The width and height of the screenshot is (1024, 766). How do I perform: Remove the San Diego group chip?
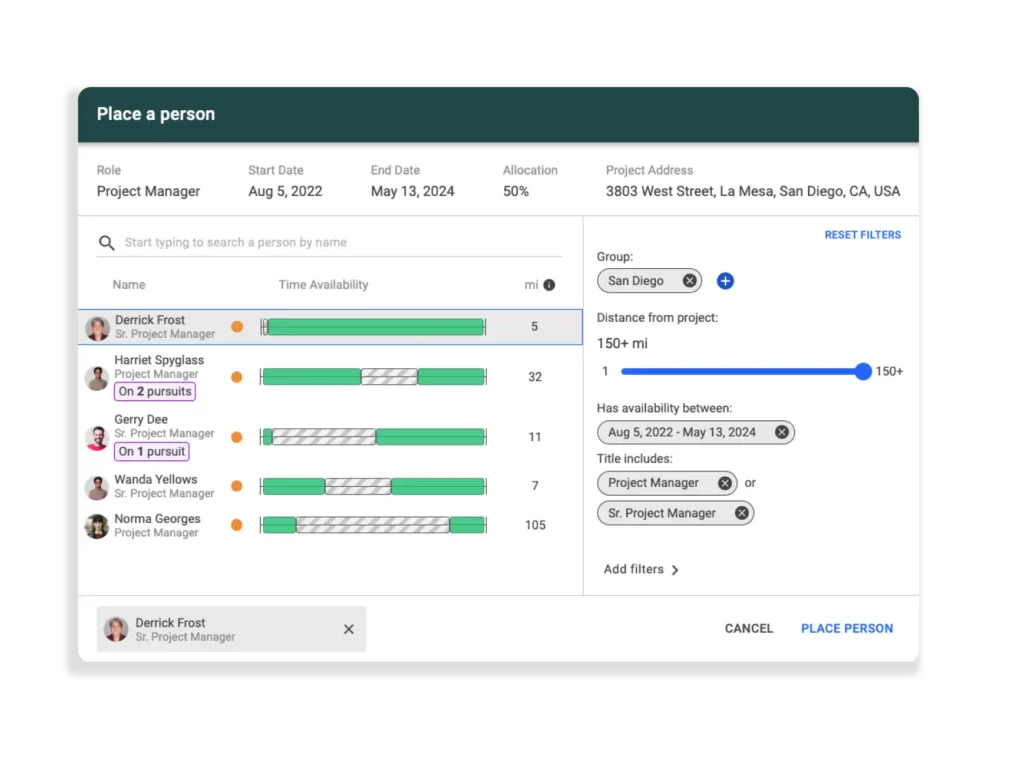pos(689,281)
